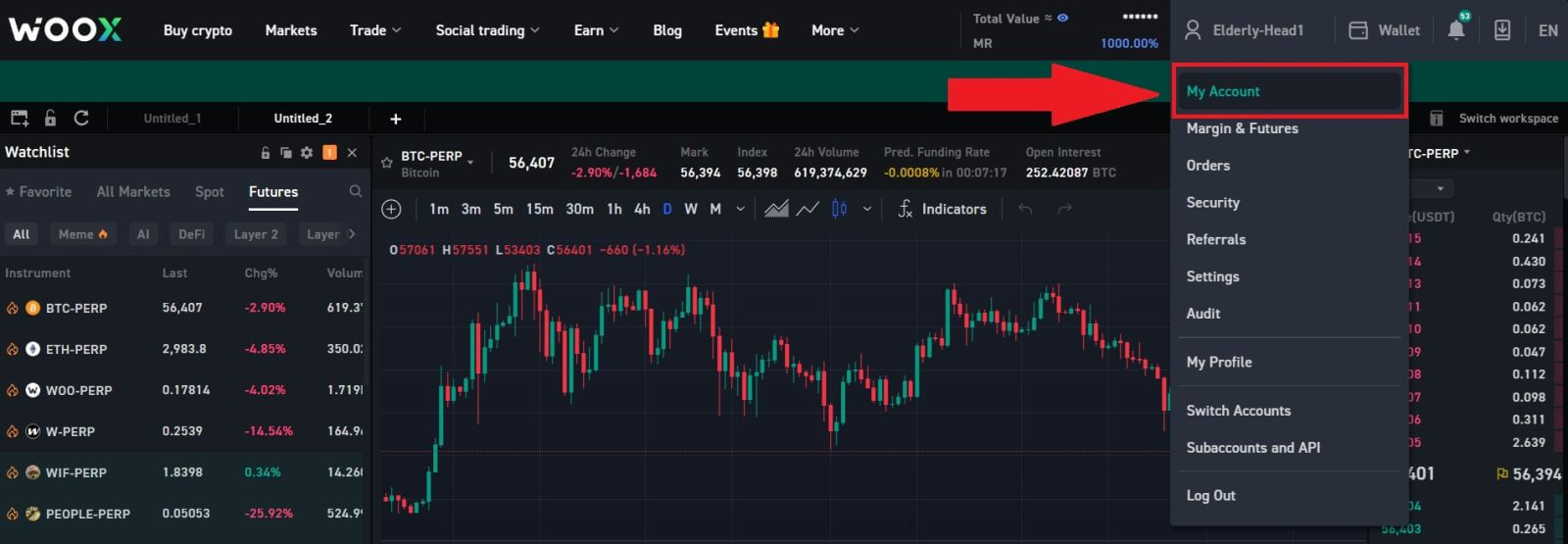Toggle Total Value visibility eye icon
Image resolution: width=1568 pixels, height=544 pixels.
pyautogui.click(x=1062, y=18)
